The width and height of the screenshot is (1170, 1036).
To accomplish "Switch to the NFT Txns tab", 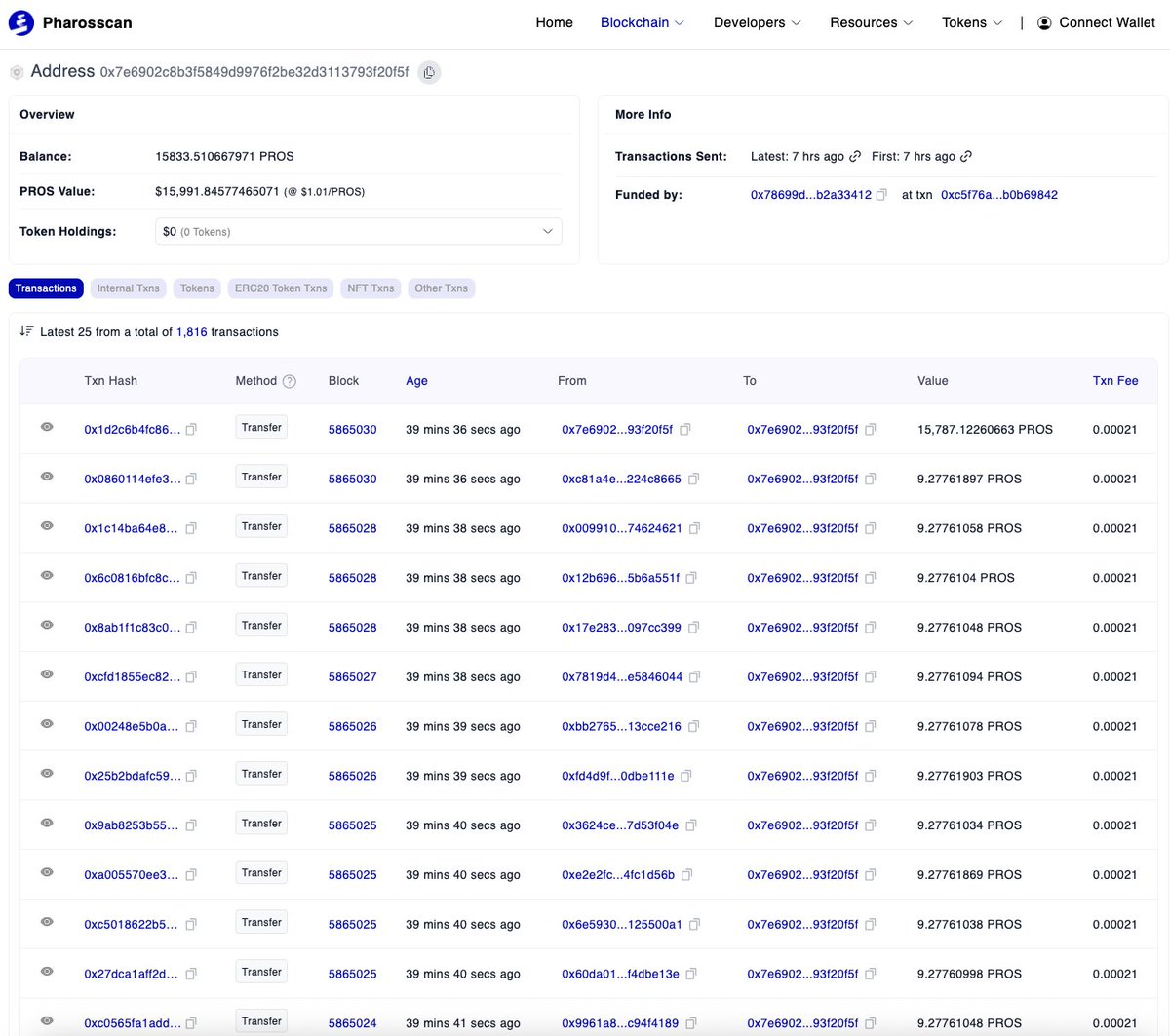I will (370, 288).
